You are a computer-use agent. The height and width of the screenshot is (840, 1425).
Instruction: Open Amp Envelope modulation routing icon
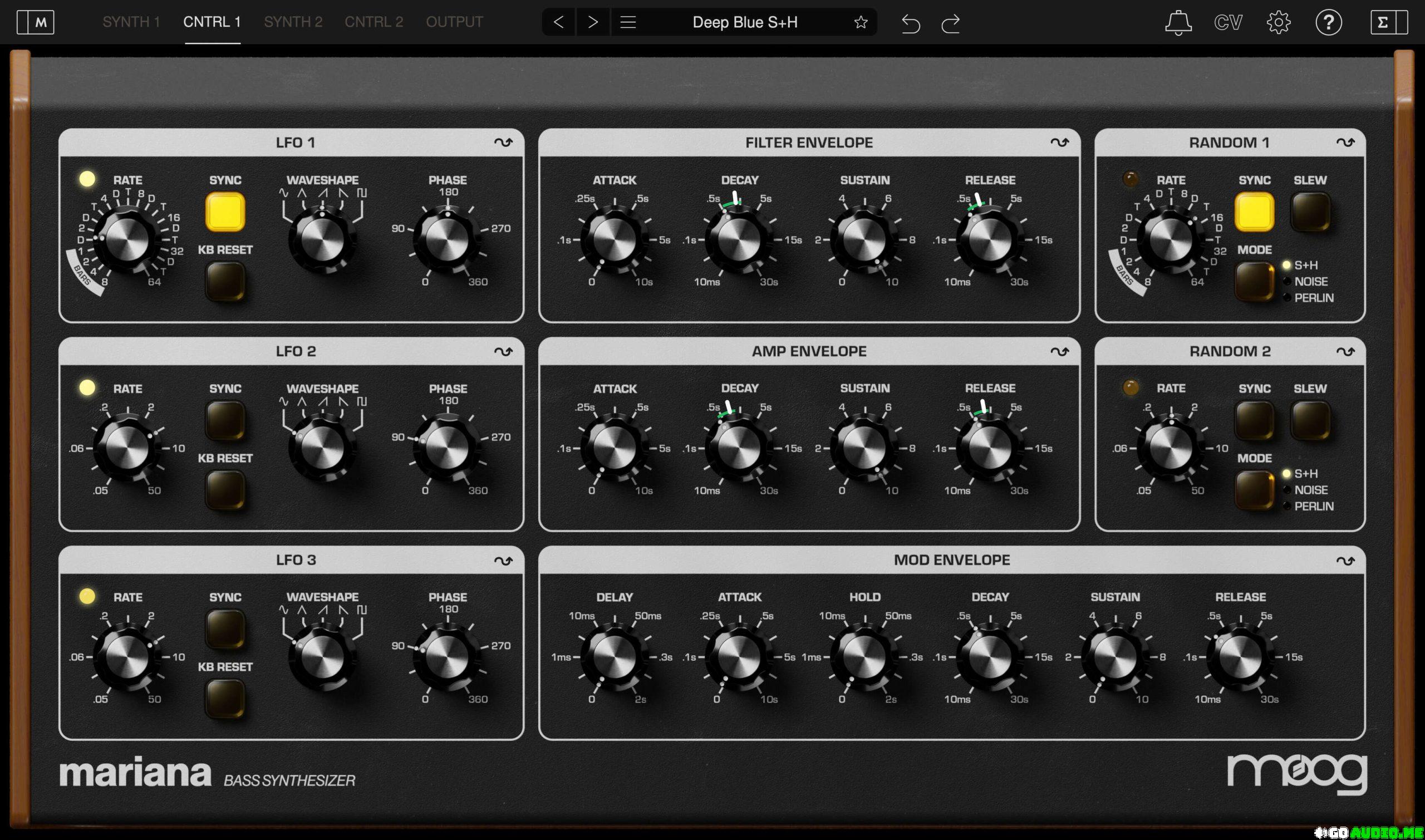[x=1059, y=351]
